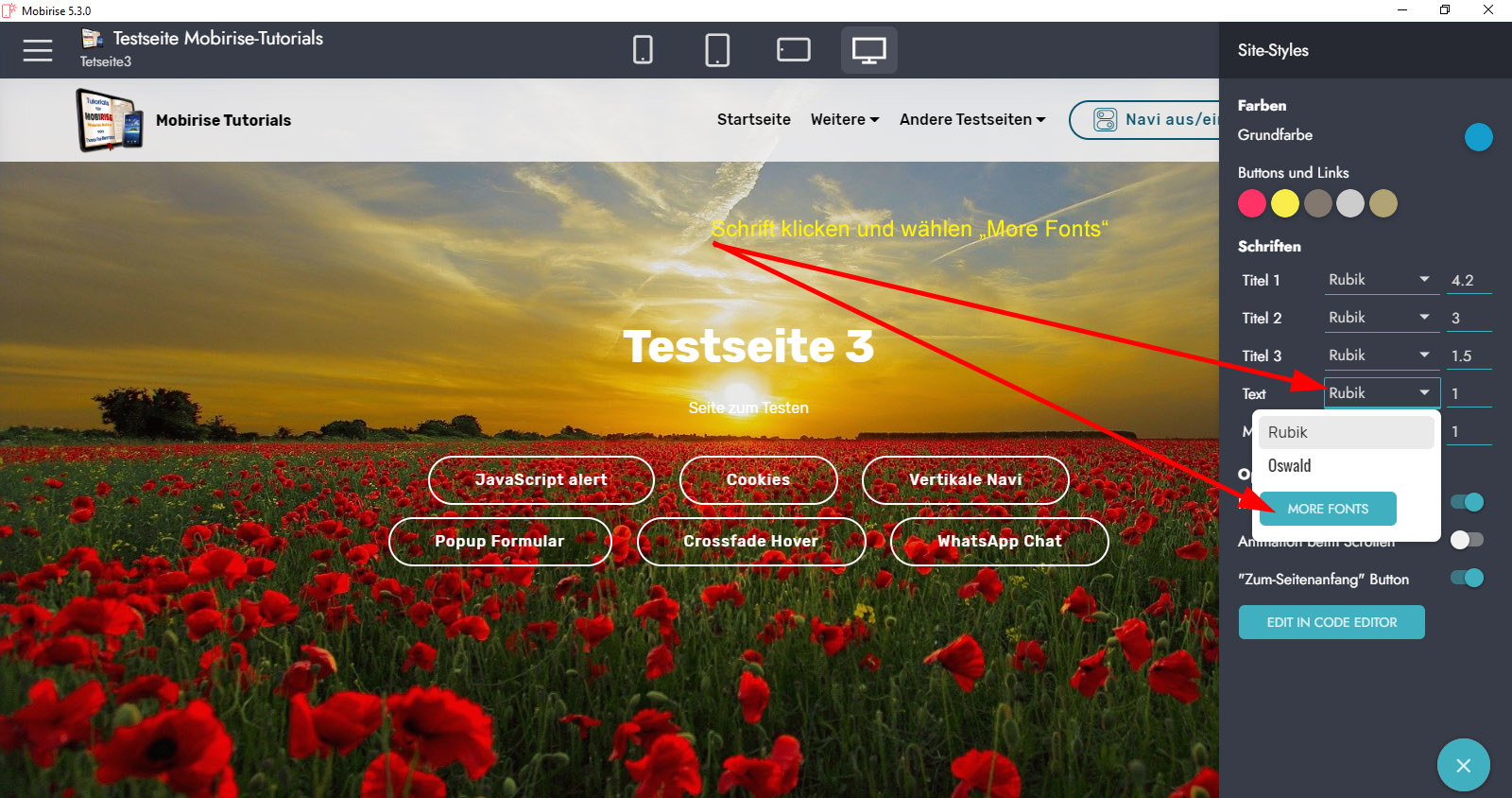Open EDIT IN CODE EDITOR
The height and width of the screenshot is (798, 1512).
pyautogui.click(x=1331, y=622)
